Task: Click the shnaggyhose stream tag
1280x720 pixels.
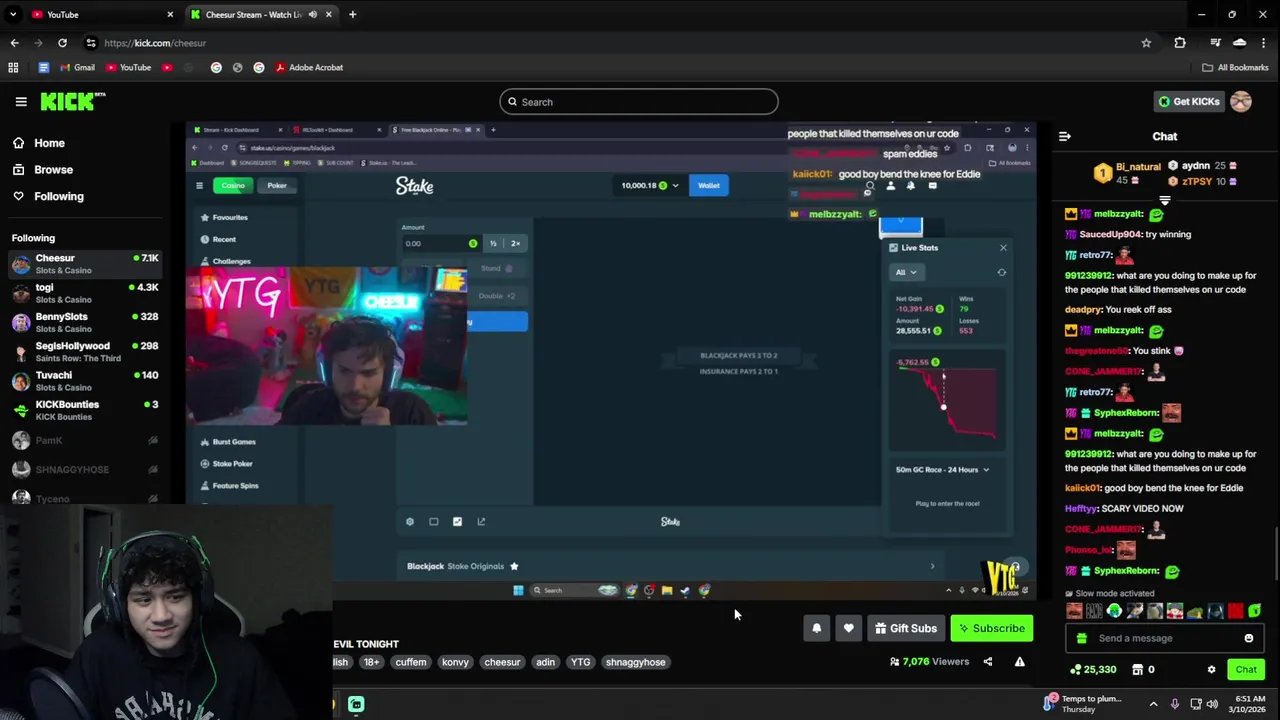Action: tap(635, 662)
